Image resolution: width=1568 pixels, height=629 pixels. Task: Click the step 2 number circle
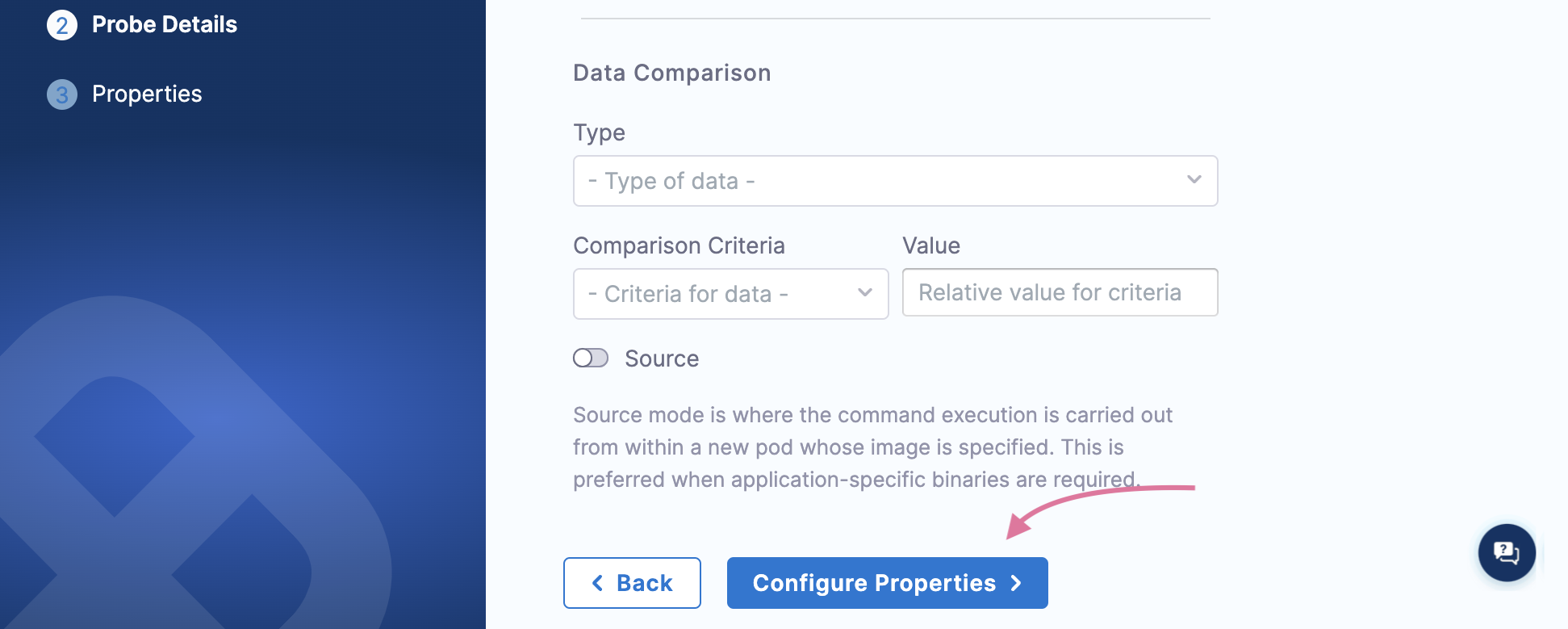[62, 25]
